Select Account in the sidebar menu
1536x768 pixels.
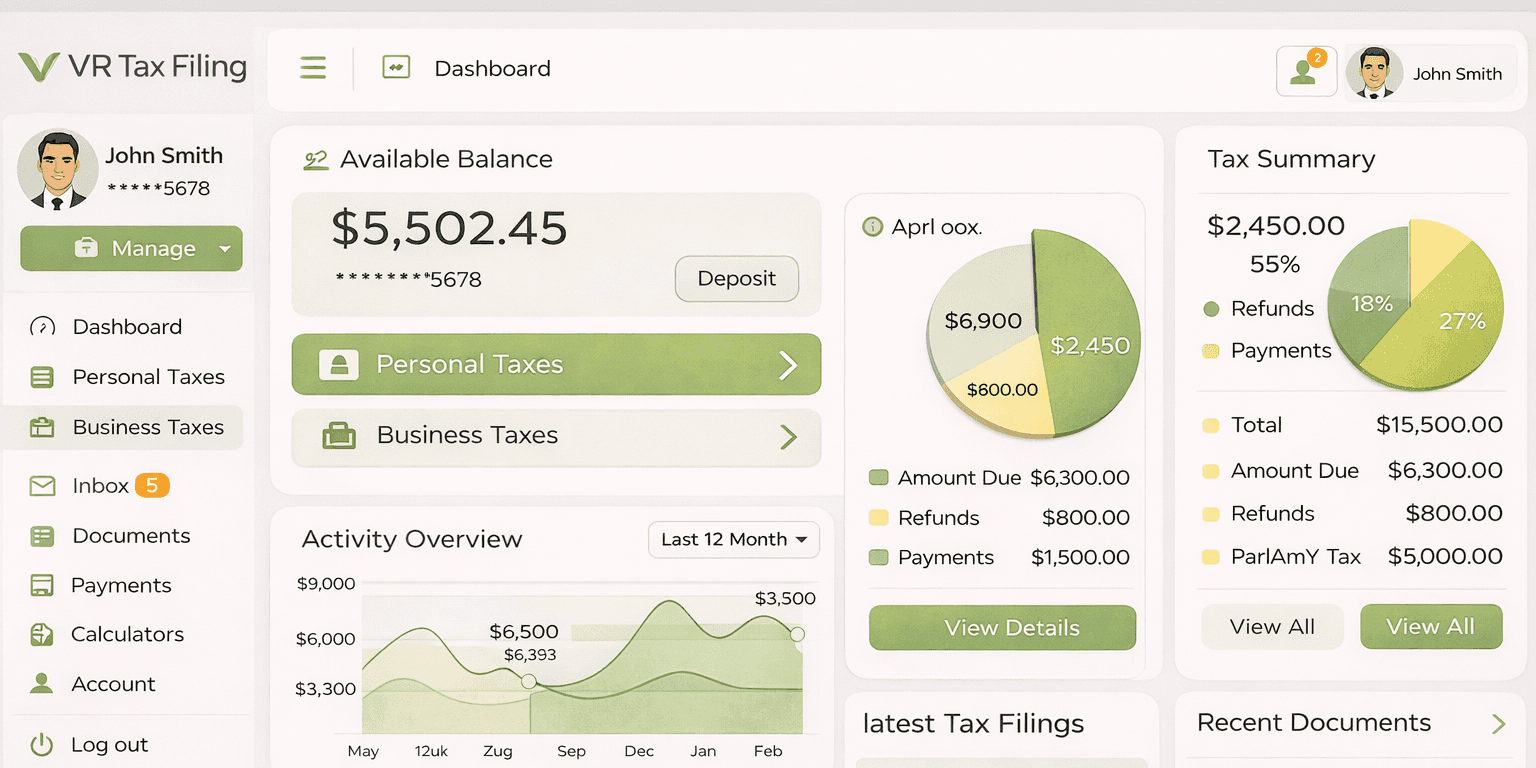[113, 684]
